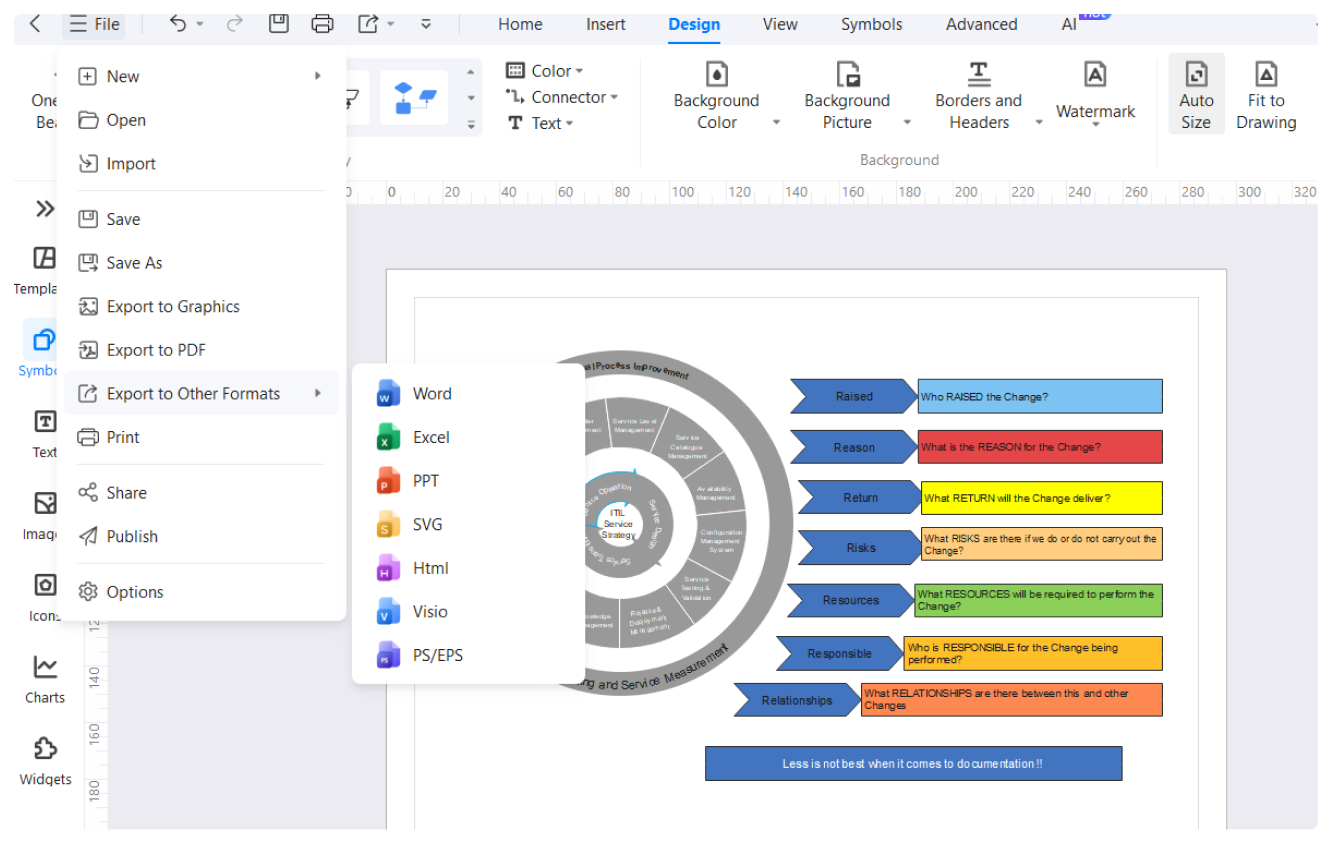The image size is (1332, 844).
Task: Choose Open in the File menu
Action: [x=201, y=120]
